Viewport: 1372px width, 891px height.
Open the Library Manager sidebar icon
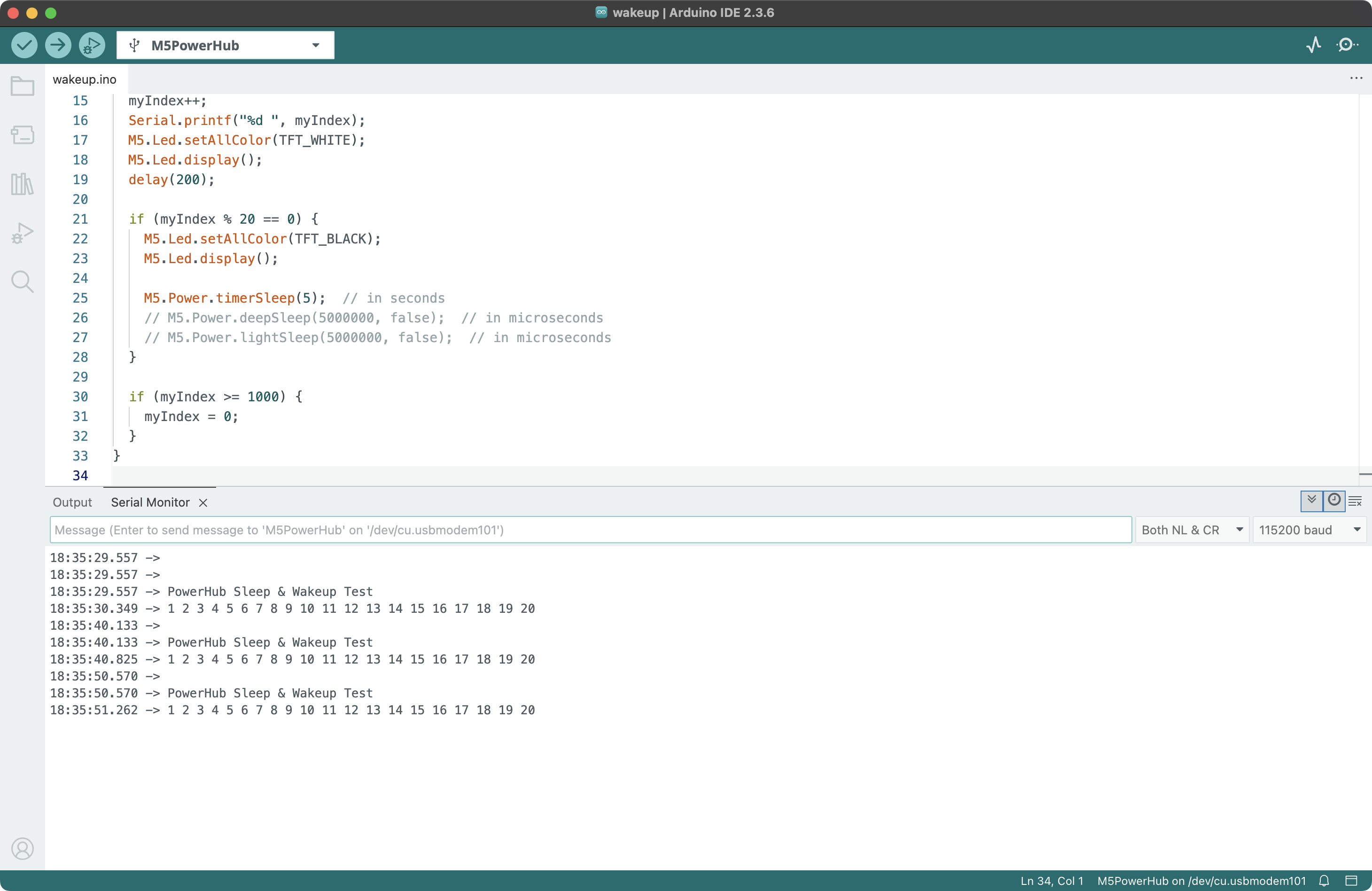23,184
